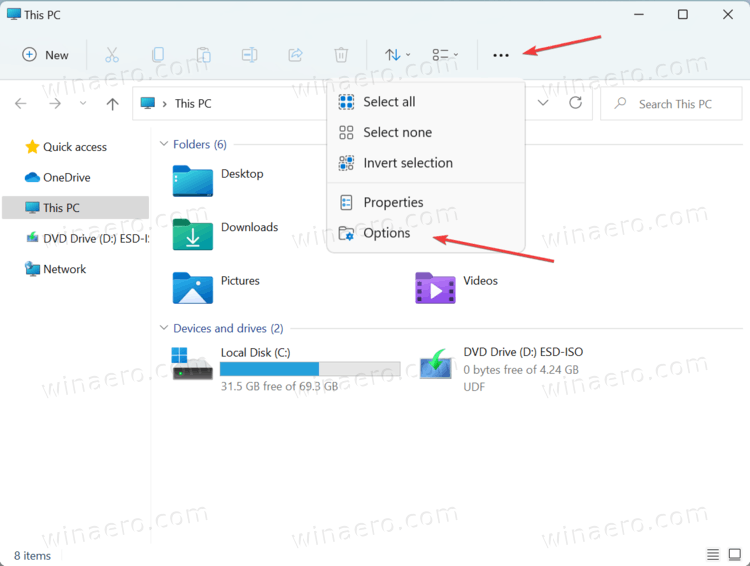Go back with the Back arrow
The width and height of the screenshot is (750, 566).
[x=21, y=103]
